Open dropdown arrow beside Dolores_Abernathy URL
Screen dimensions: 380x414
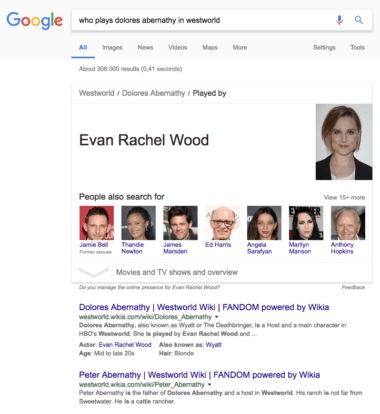pyautogui.click(x=217, y=317)
